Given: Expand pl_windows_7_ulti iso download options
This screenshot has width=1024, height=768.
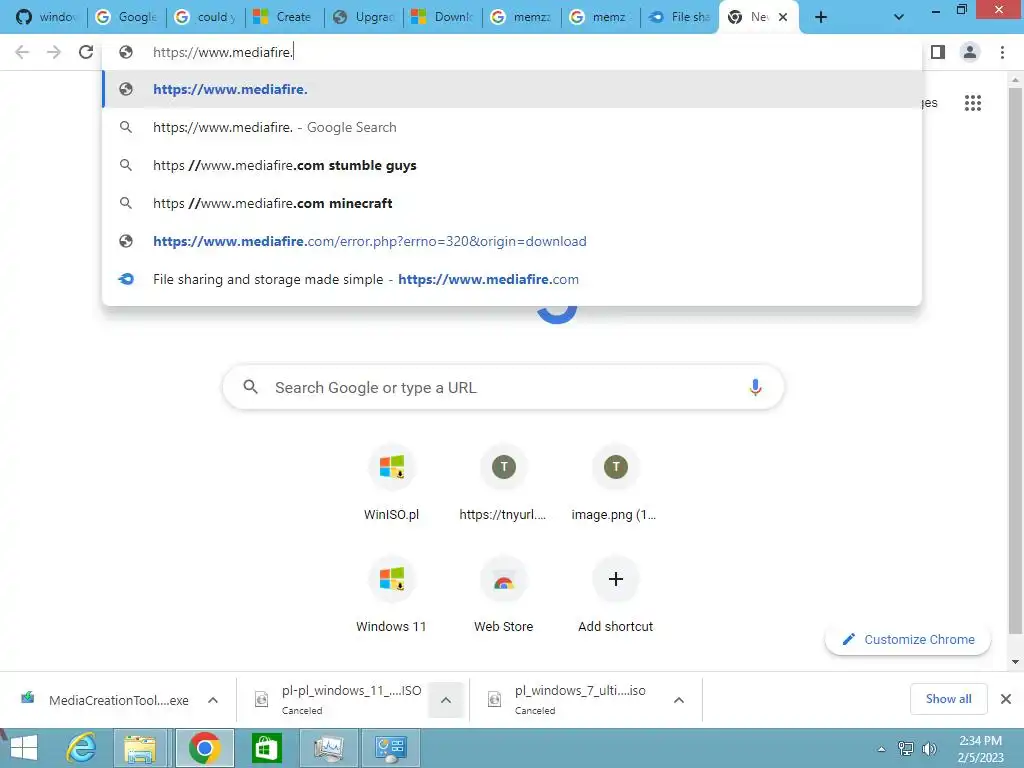Looking at the screenshot, I should 679,700.
